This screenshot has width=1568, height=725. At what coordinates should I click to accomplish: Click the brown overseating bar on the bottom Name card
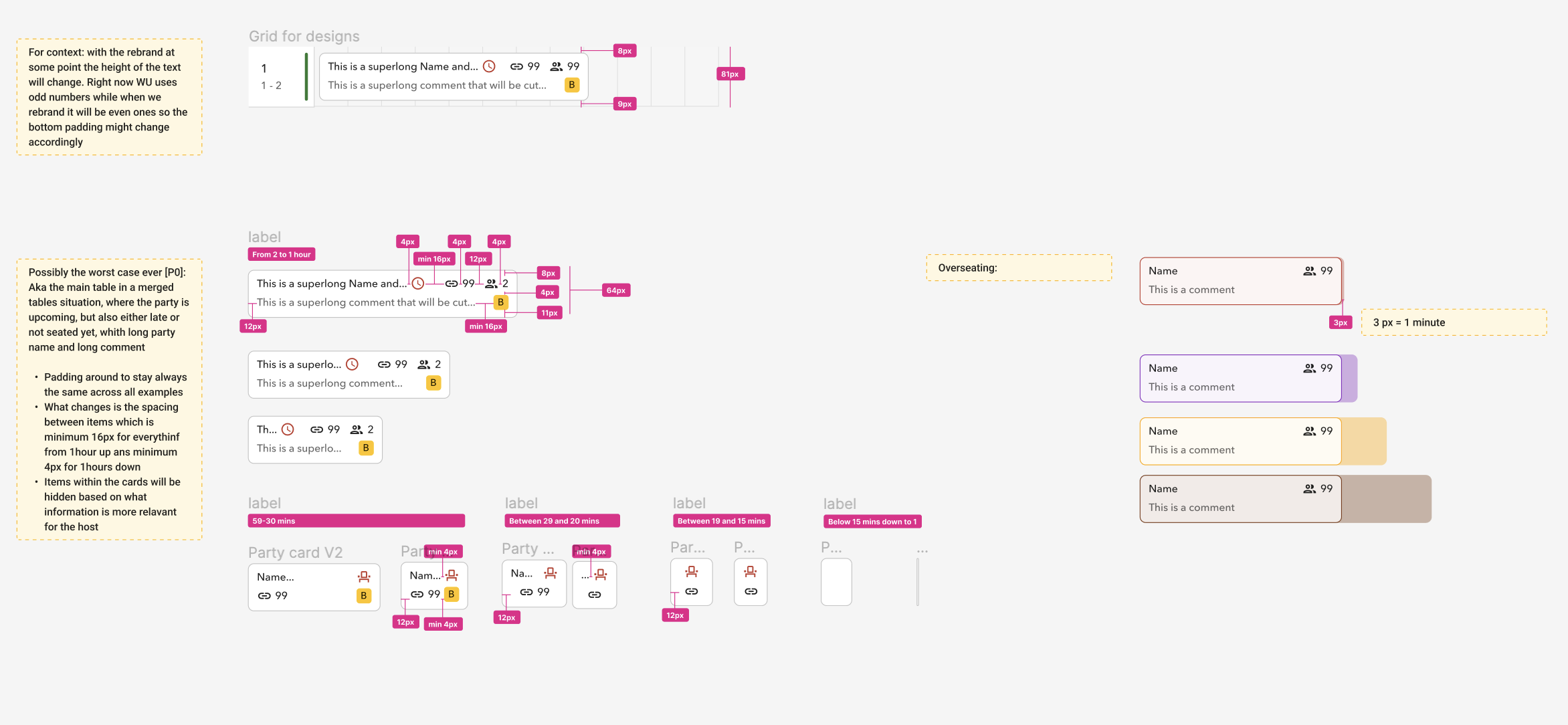click(1386, 499)
